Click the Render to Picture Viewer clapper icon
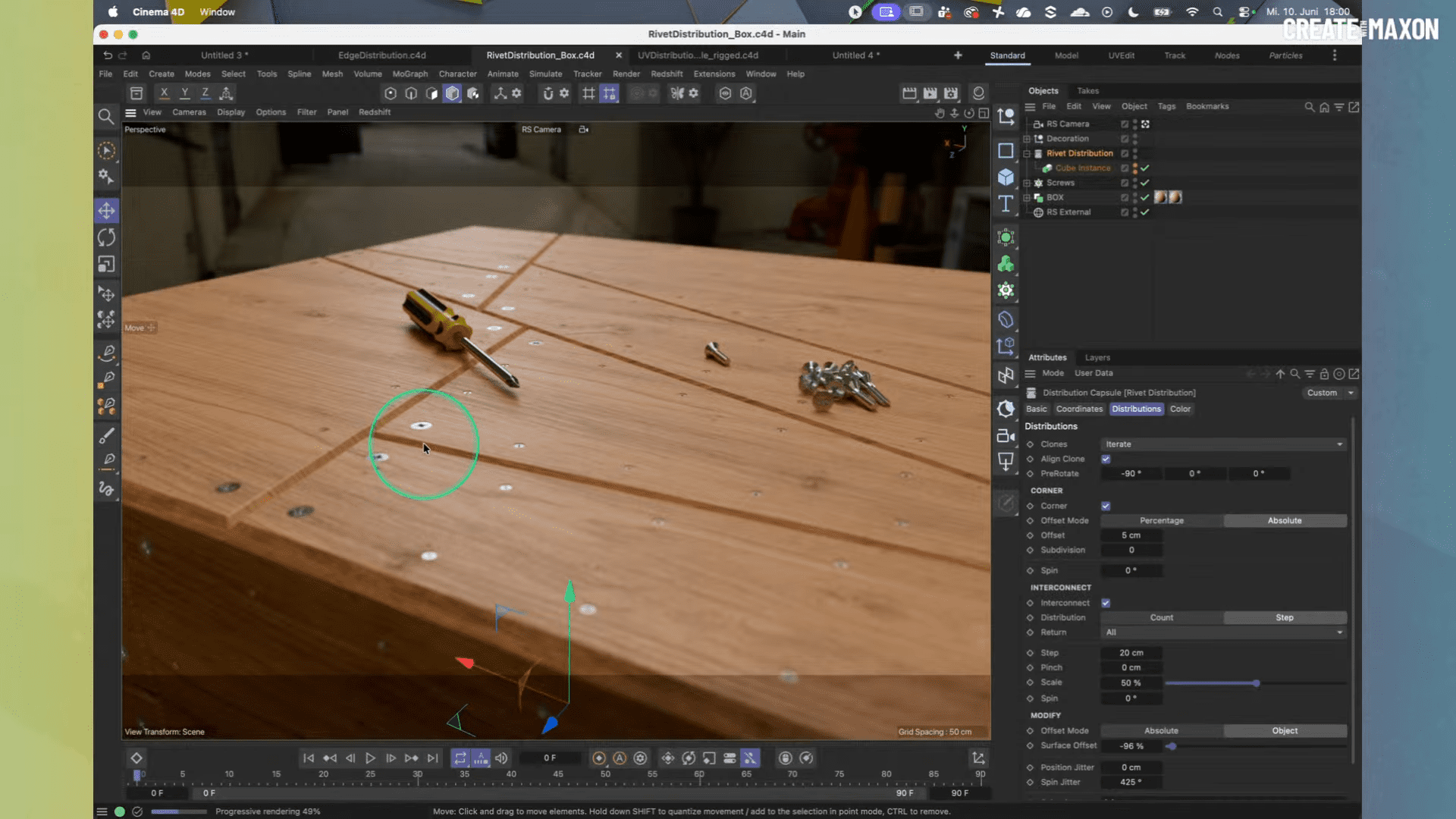Image resolution: width=1456 pixels, height=819 pixels. 930,93
